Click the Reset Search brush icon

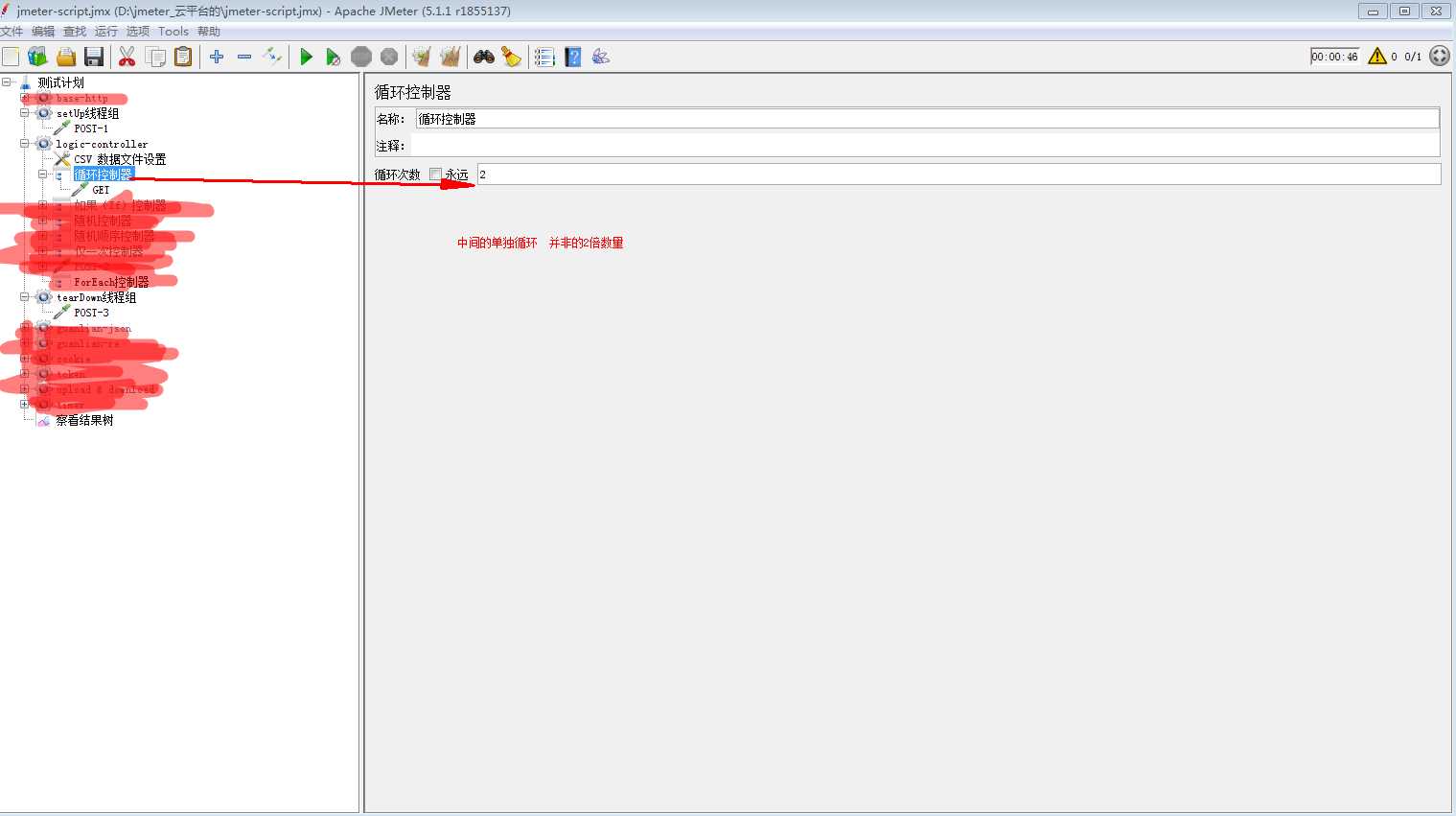pos(511,57)
